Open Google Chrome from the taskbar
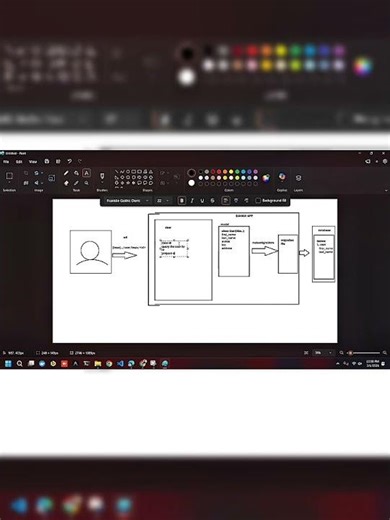This screenshot has height=520, width=390. point(109,364)
